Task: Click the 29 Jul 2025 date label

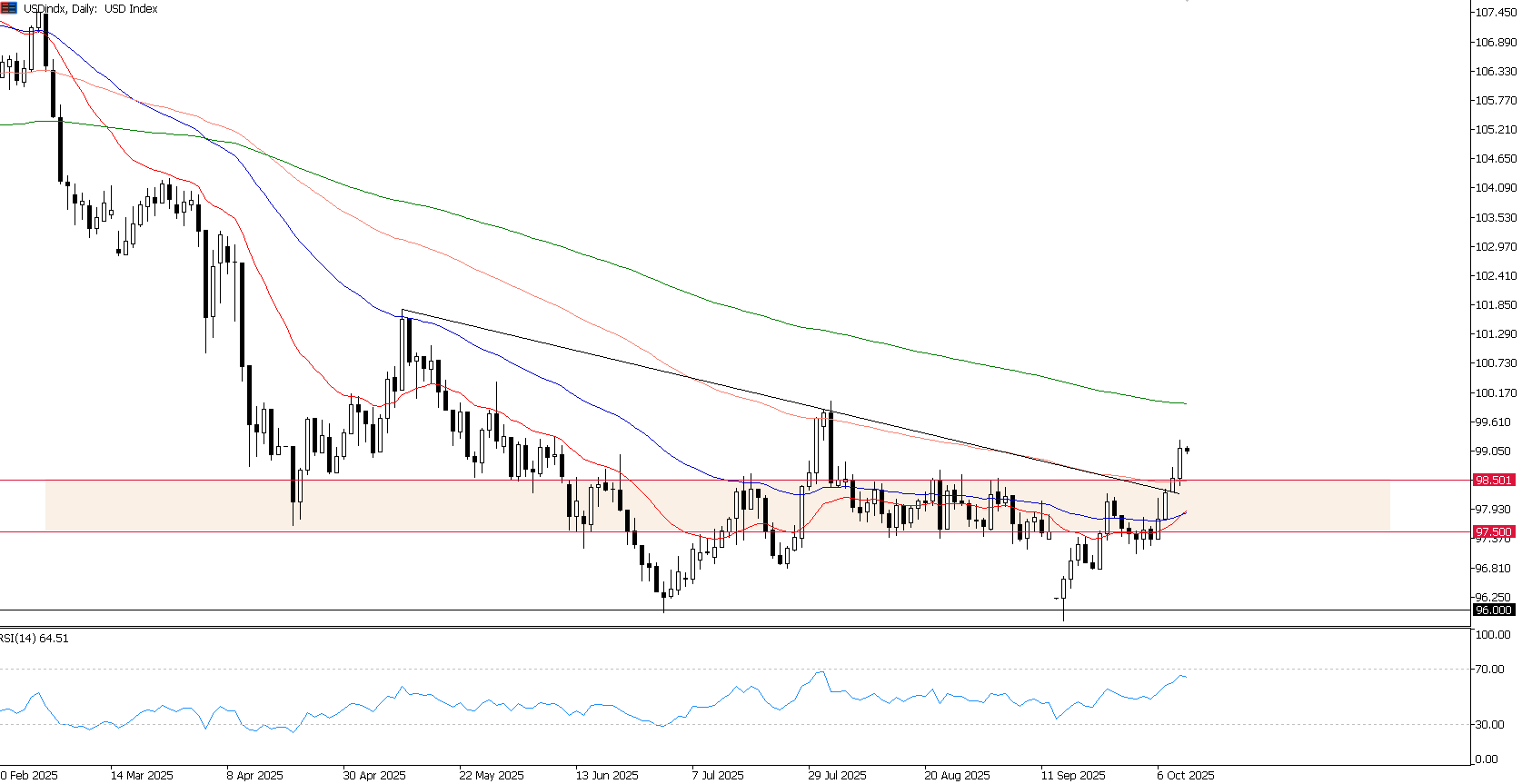Action: click(837, 775)
